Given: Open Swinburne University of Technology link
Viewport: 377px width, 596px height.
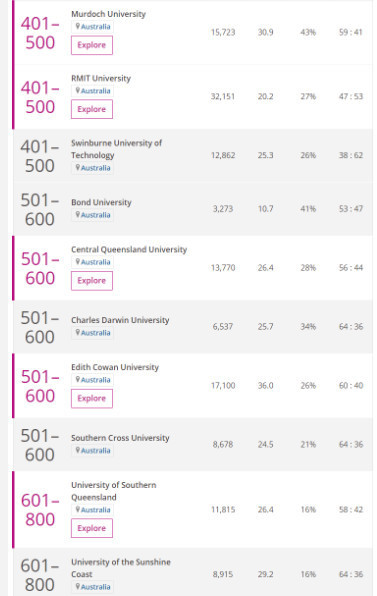Looking at the screenshot, I should pos(116,149).
